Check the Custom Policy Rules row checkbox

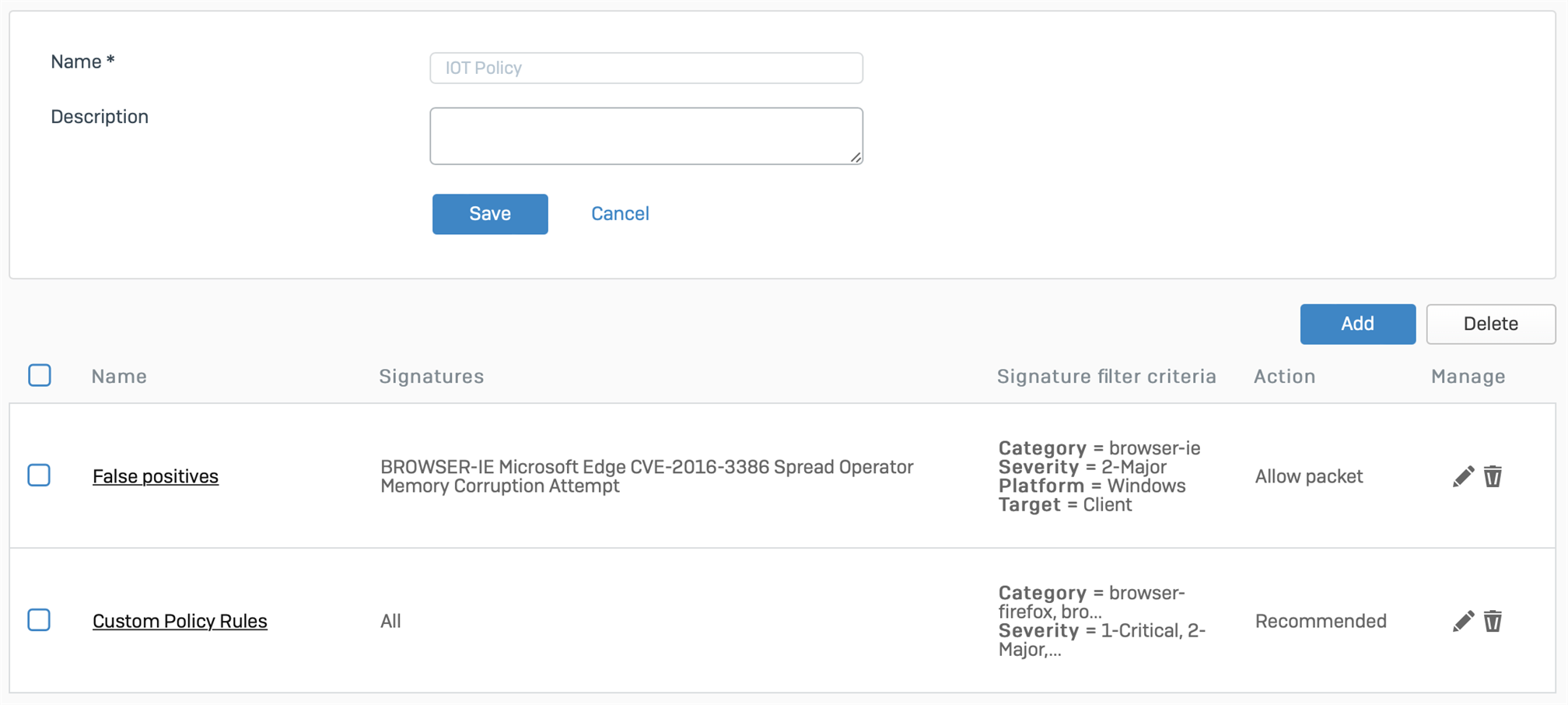click(x=39, y=620)
